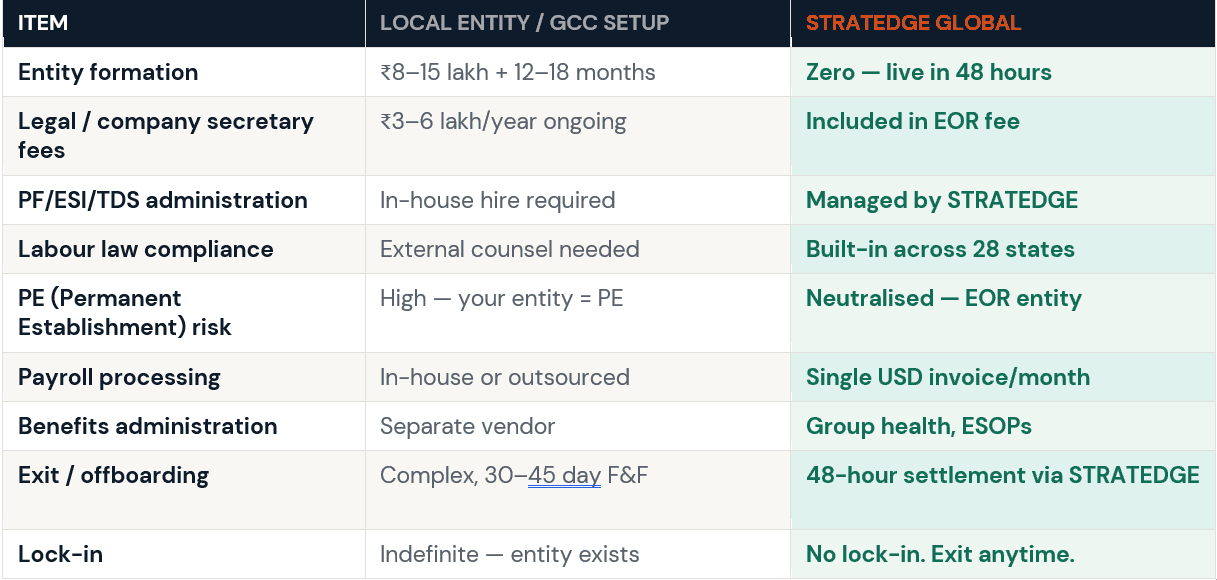The width and height of the screenshot is (1217, 580).
Task: Select 'PF/ESI/TDS administration' row label
Action: click(x=163, y=200)
